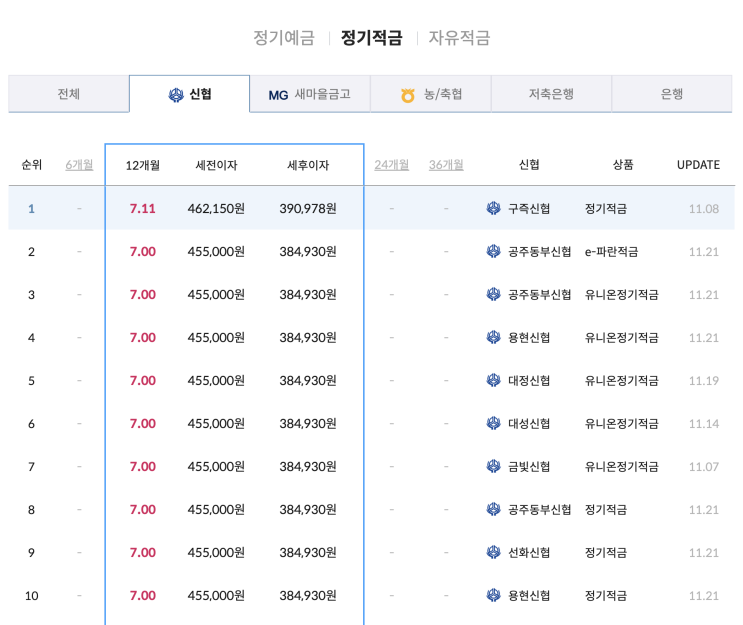Select 공주동부신협 in rank 8 row

(539, 510)
